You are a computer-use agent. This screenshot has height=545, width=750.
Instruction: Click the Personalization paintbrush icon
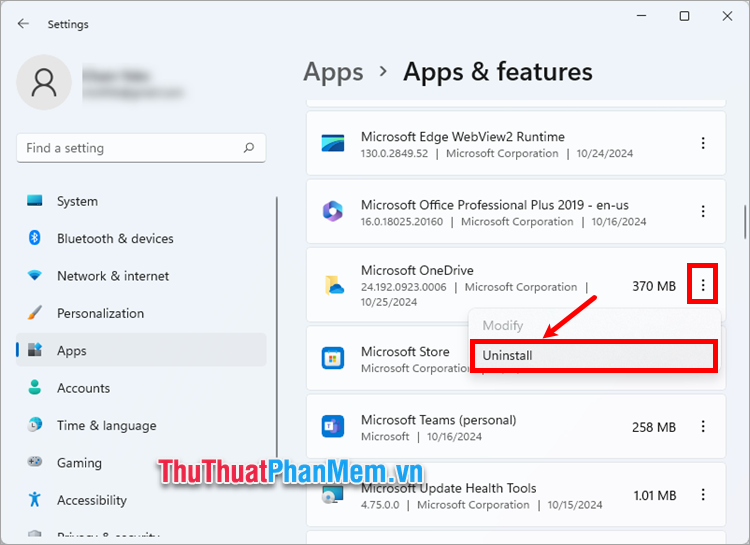click(x=34, y=312)
